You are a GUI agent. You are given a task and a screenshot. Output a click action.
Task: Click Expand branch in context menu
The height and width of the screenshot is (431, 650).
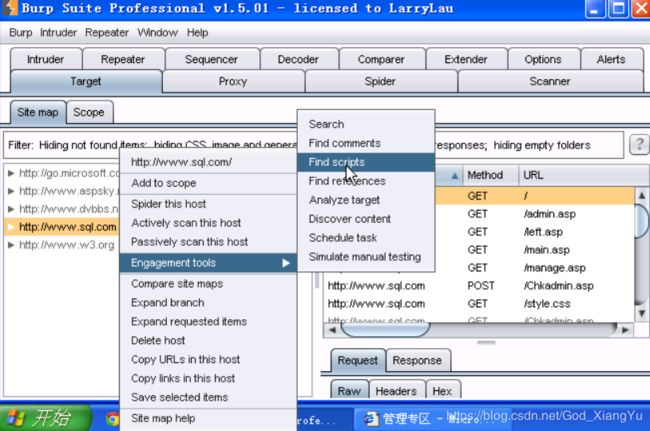(x=208, y=303)
